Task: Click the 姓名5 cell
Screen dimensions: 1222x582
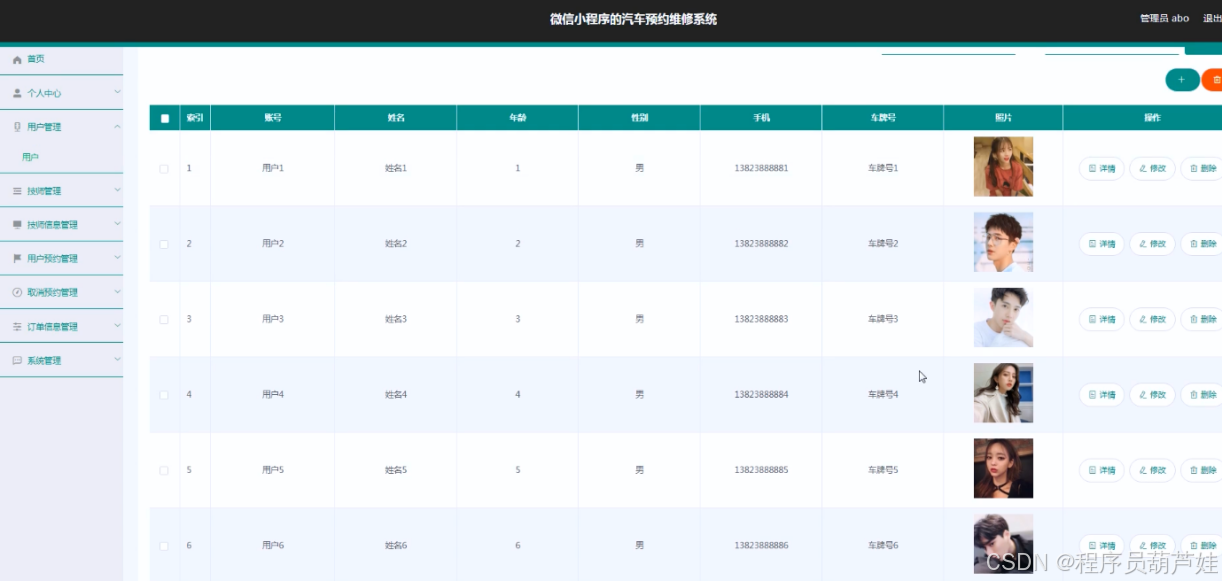Action: tap(396, 470)
